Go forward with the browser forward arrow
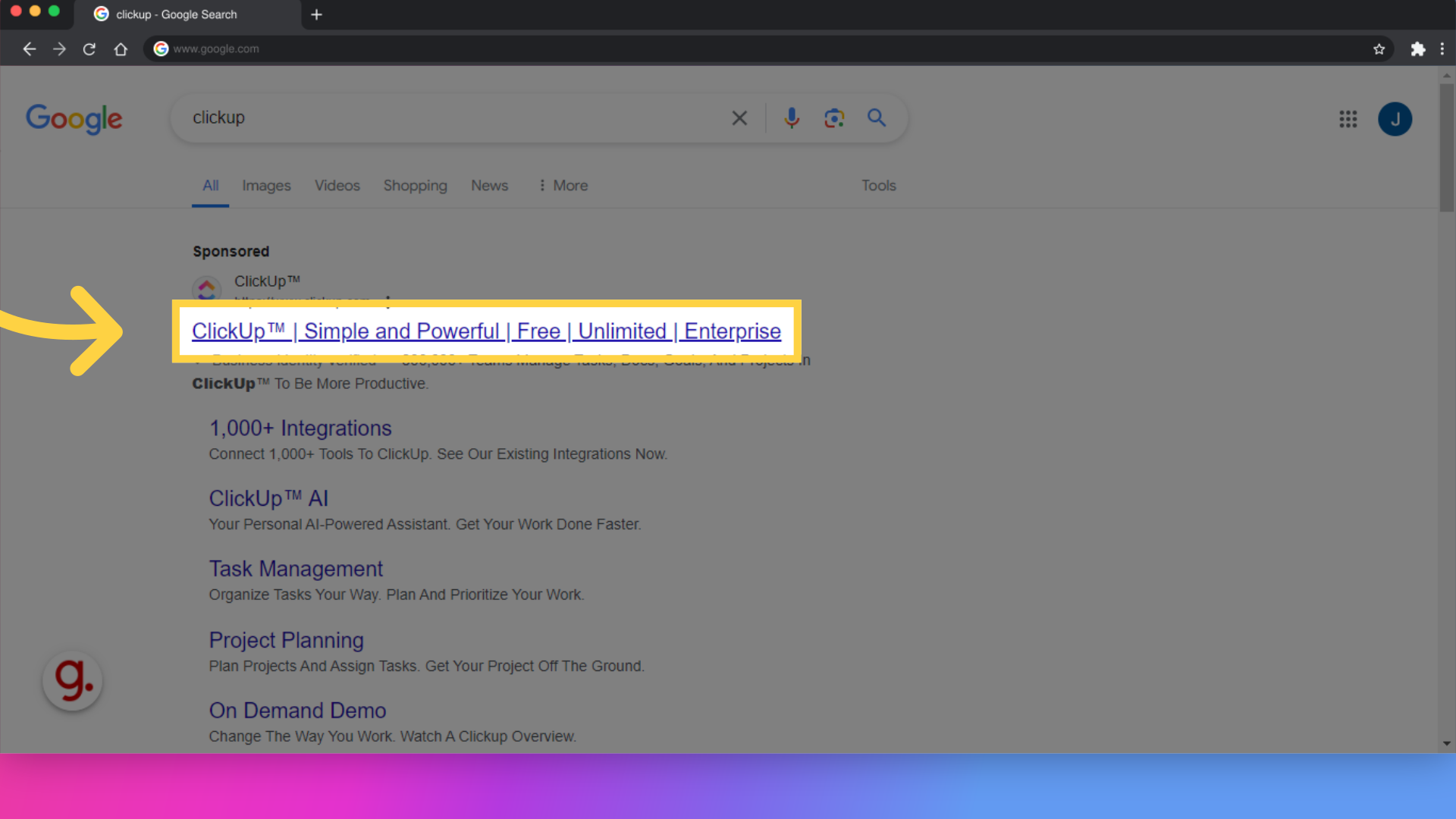The width and height of the screenshot is (1456, 819). 59,49
